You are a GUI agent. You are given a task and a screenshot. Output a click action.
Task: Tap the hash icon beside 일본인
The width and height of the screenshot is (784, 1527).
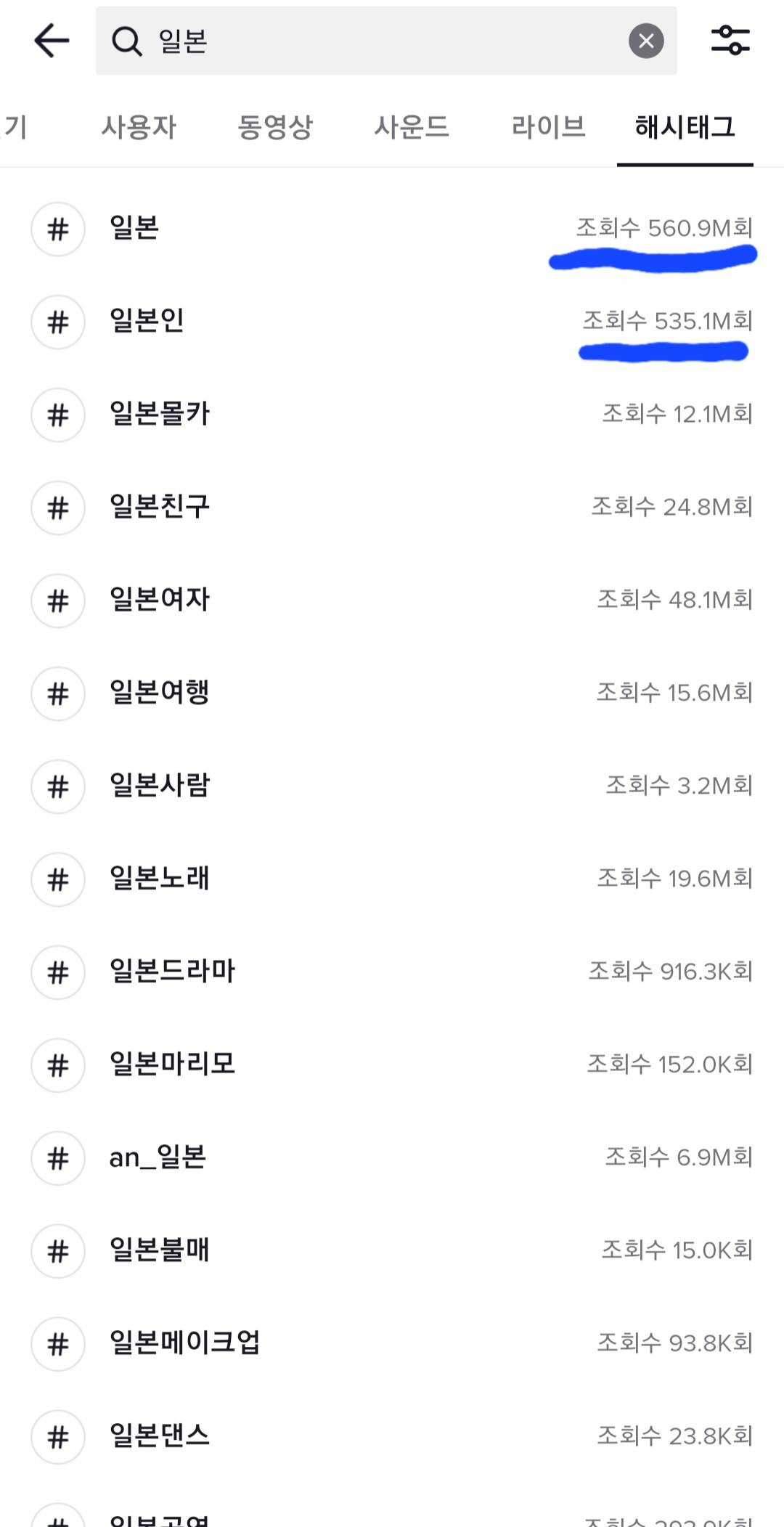(58, 322)
